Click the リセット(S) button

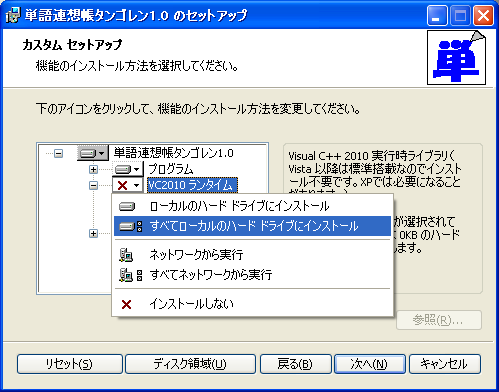70,364
